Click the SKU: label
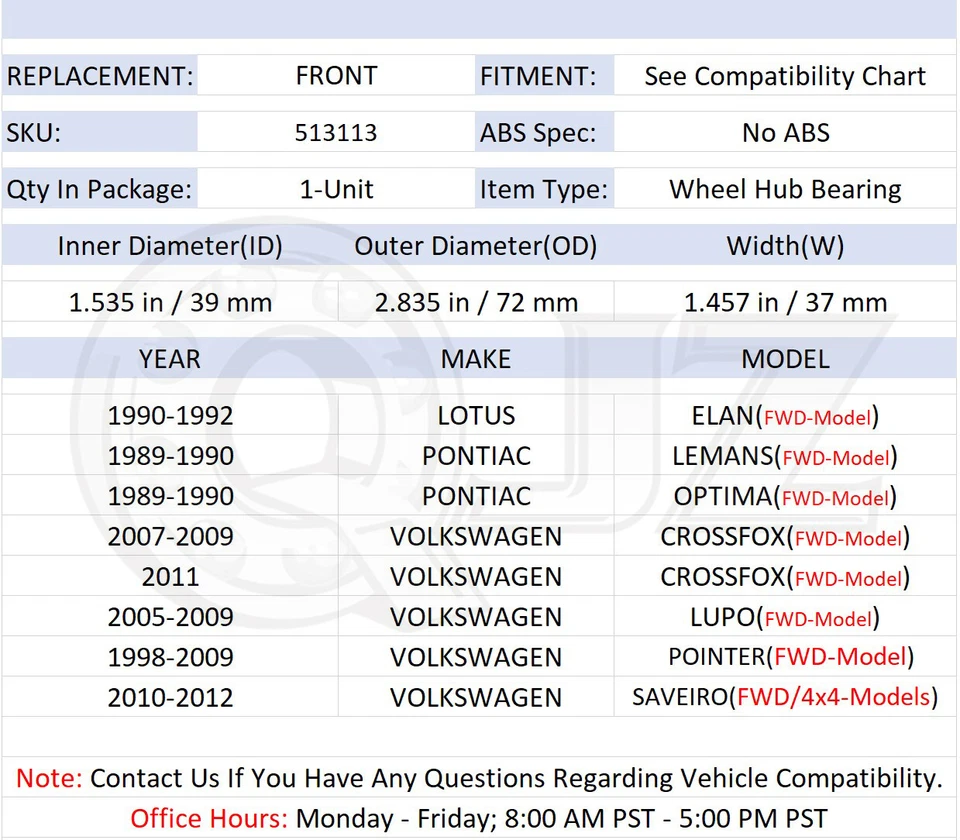 [x=34, y=133]
